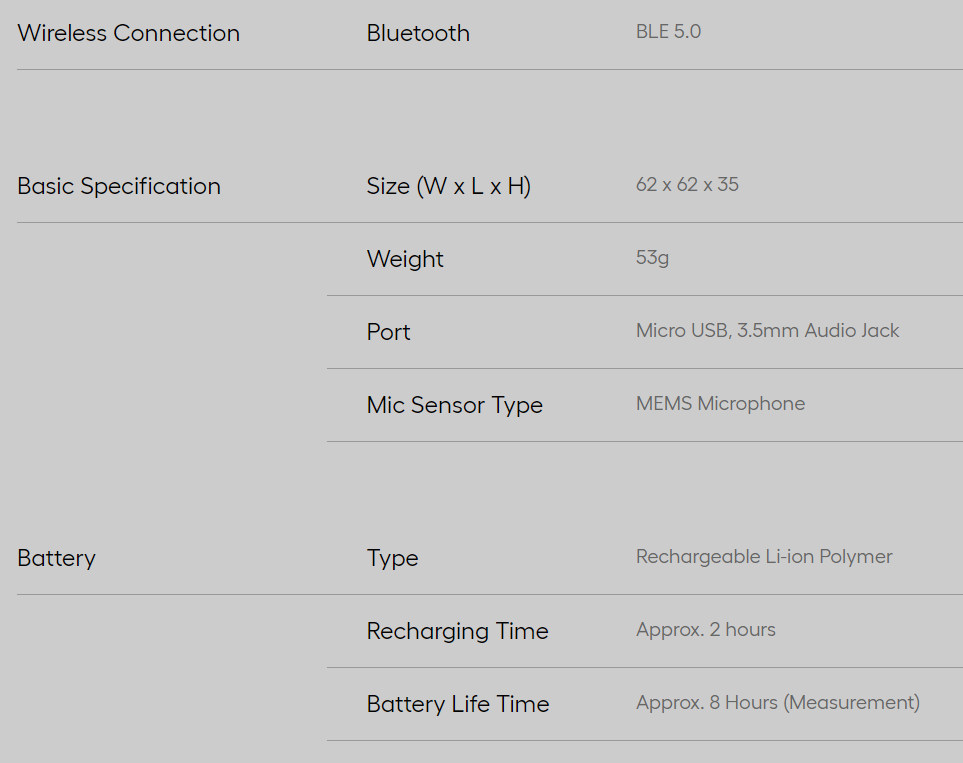
Task: Select the Weight row label
Action: (405, 259)
